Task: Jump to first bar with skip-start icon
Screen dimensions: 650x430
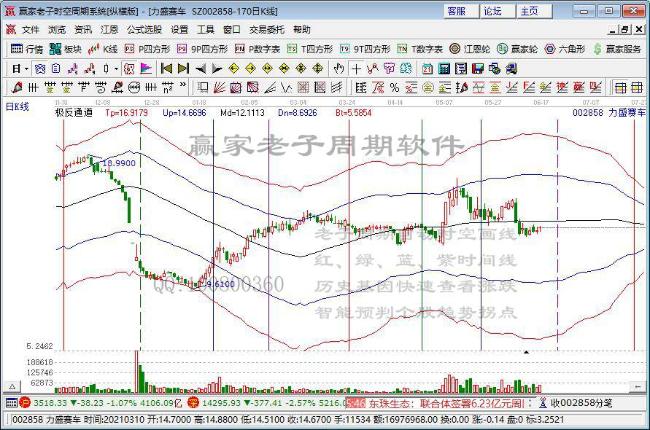Action: tap(166, 68)
